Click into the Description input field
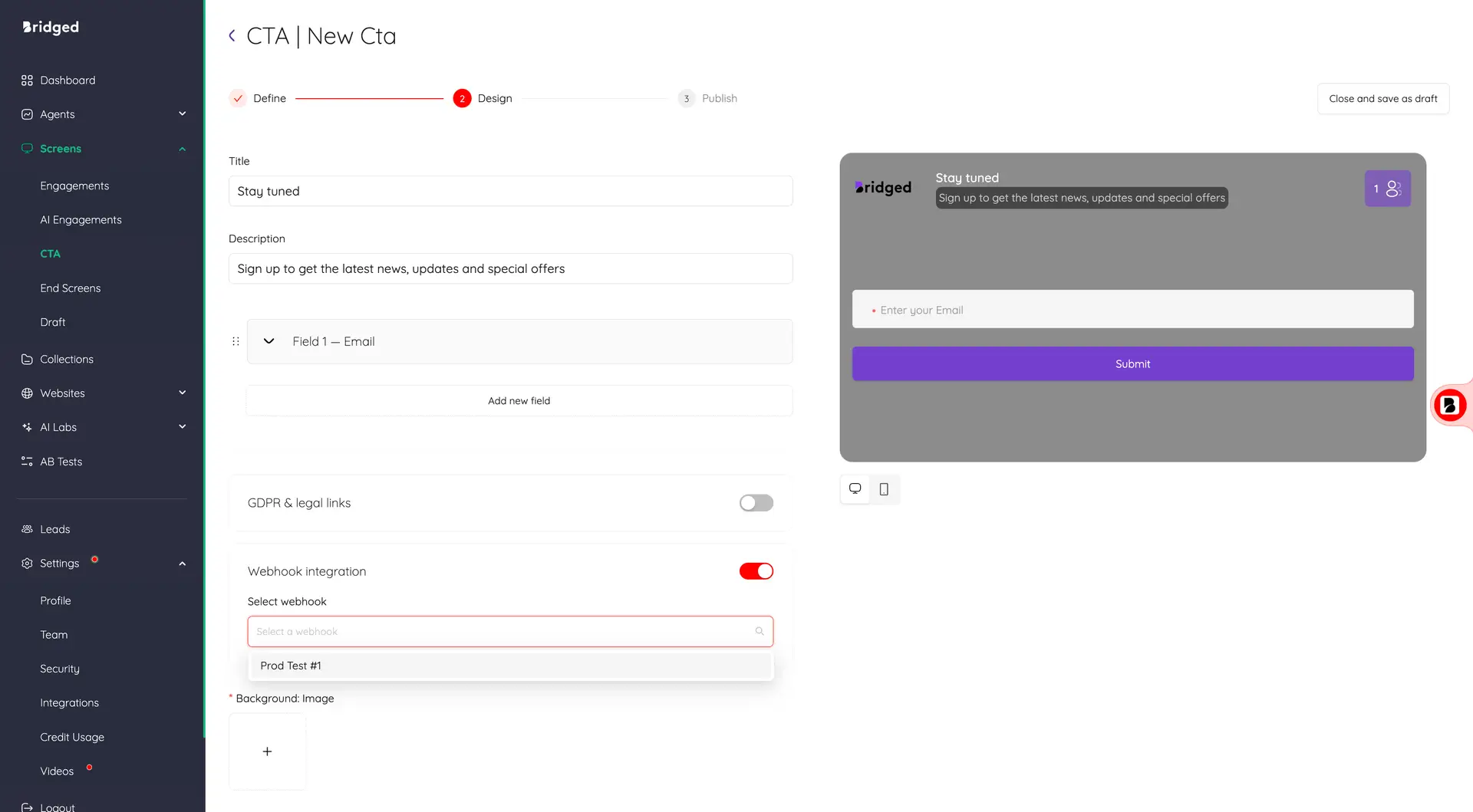The image size is (1473, 812). tap(510, 268)
